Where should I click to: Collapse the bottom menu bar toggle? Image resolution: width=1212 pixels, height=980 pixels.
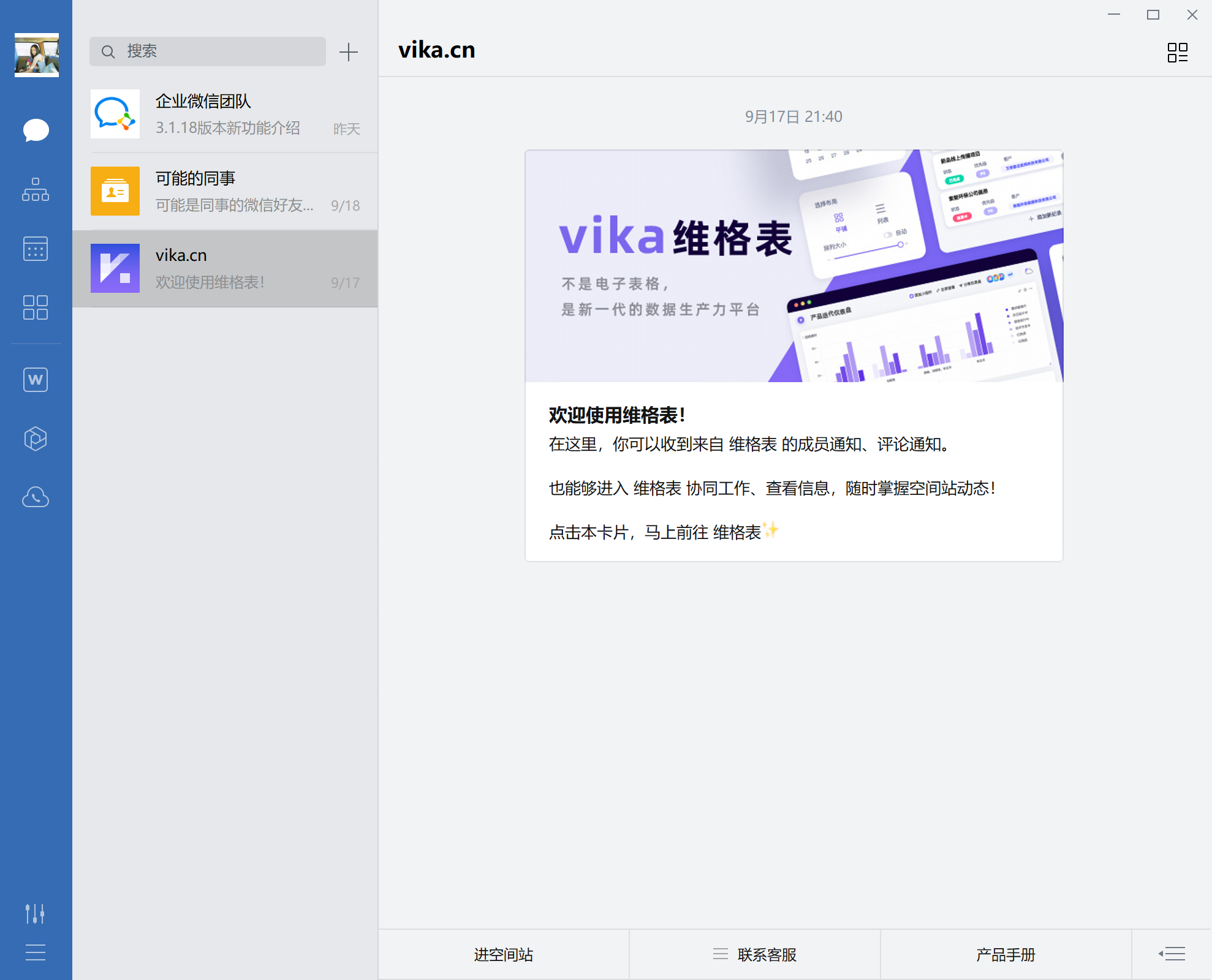[x=1172, y=954]
